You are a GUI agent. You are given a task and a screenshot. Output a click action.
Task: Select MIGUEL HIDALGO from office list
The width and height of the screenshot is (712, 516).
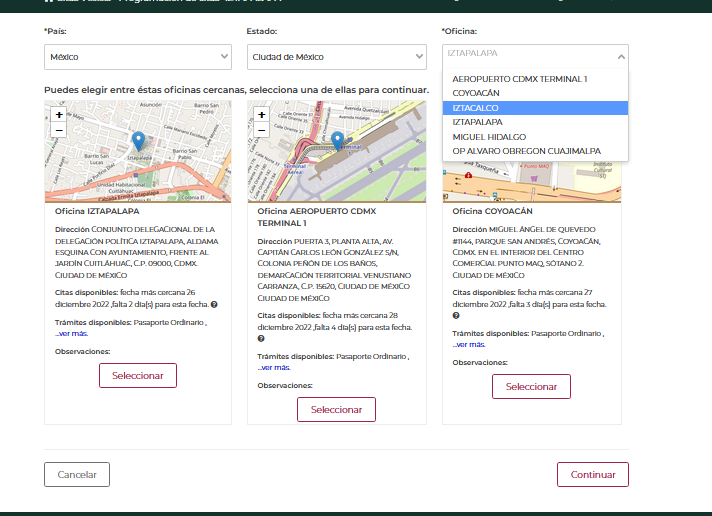(x=489, y=137)
